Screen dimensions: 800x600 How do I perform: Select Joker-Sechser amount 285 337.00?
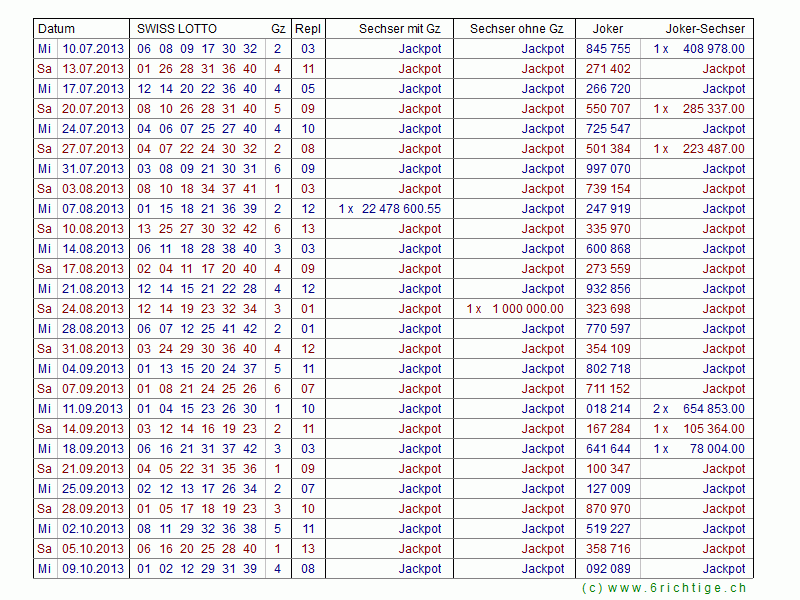712,109
